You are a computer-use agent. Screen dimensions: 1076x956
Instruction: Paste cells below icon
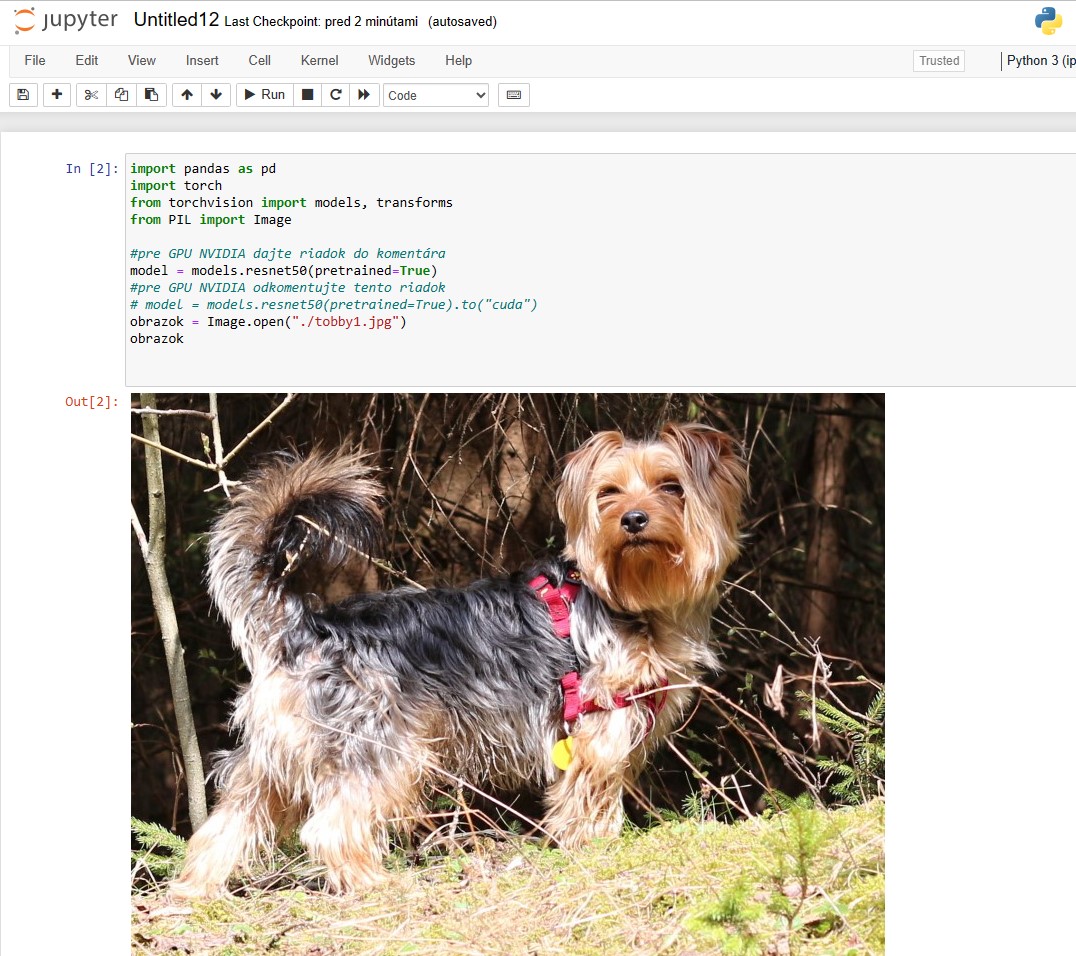tap(151, 95)
